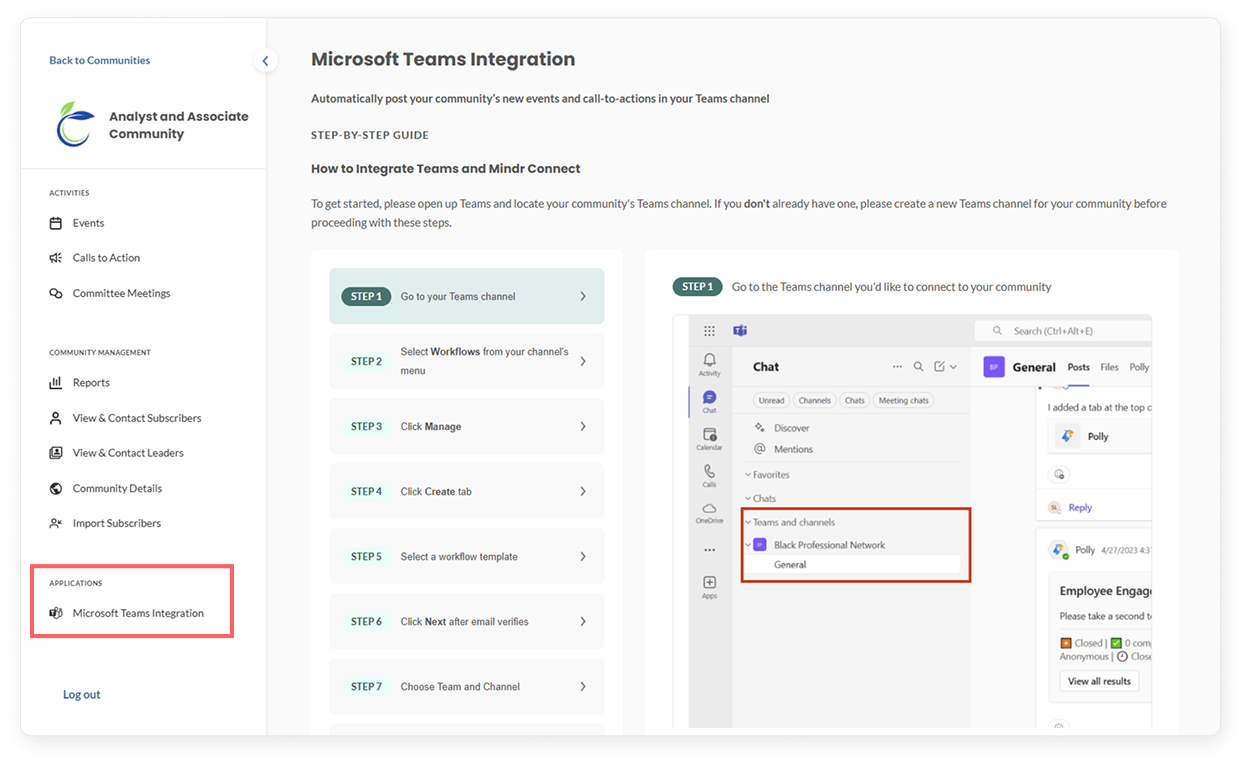
Task: Collapse Teams and channels section
Action: pyautogui.click(x=747, y=523)
